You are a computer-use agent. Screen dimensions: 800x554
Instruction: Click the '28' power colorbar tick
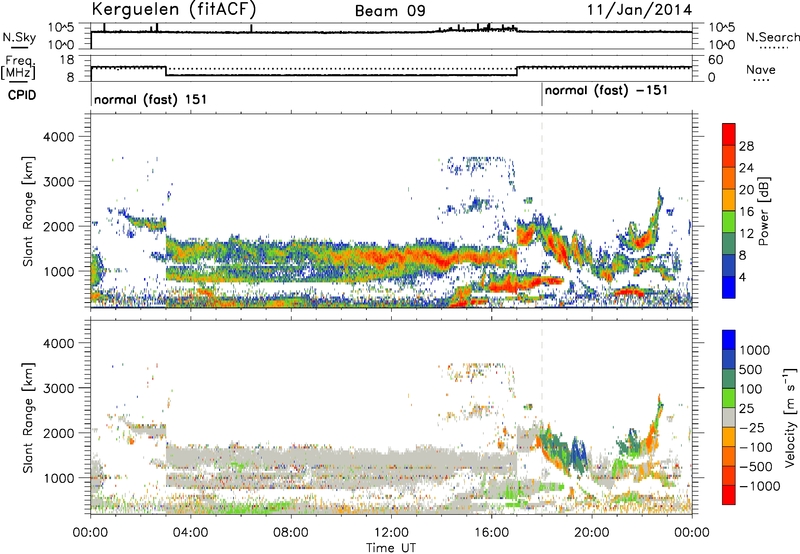746,146
